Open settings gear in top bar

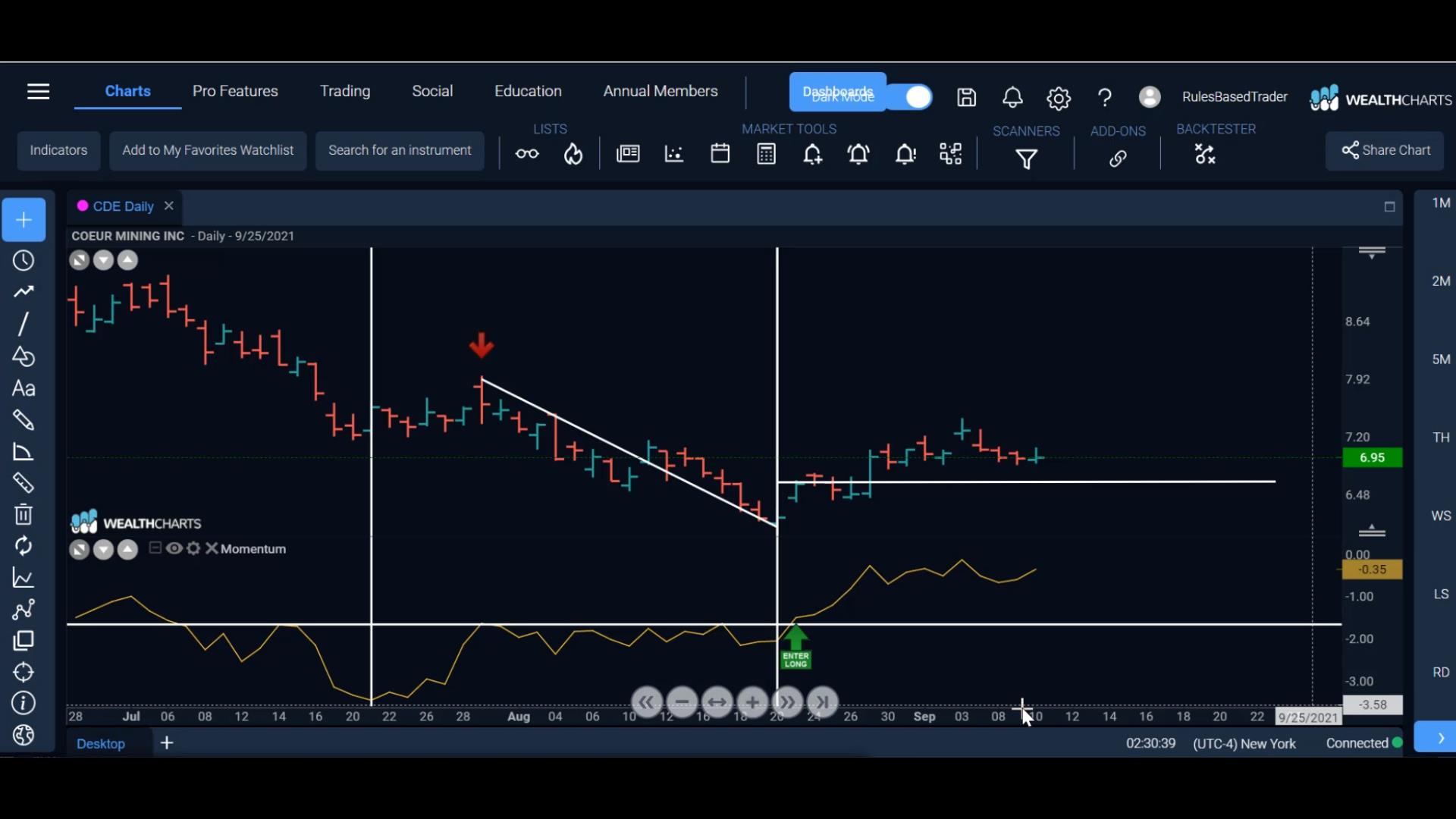(1059, 98)
